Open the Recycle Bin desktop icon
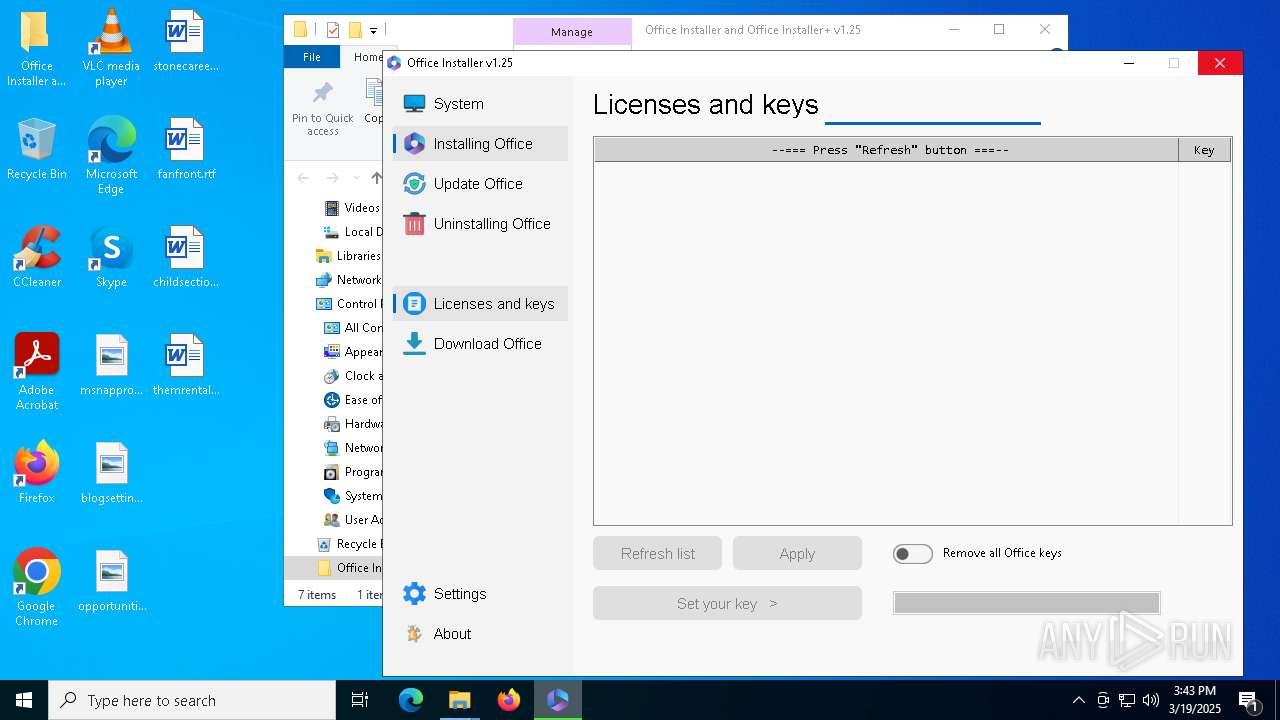 (x=37, y=150)
